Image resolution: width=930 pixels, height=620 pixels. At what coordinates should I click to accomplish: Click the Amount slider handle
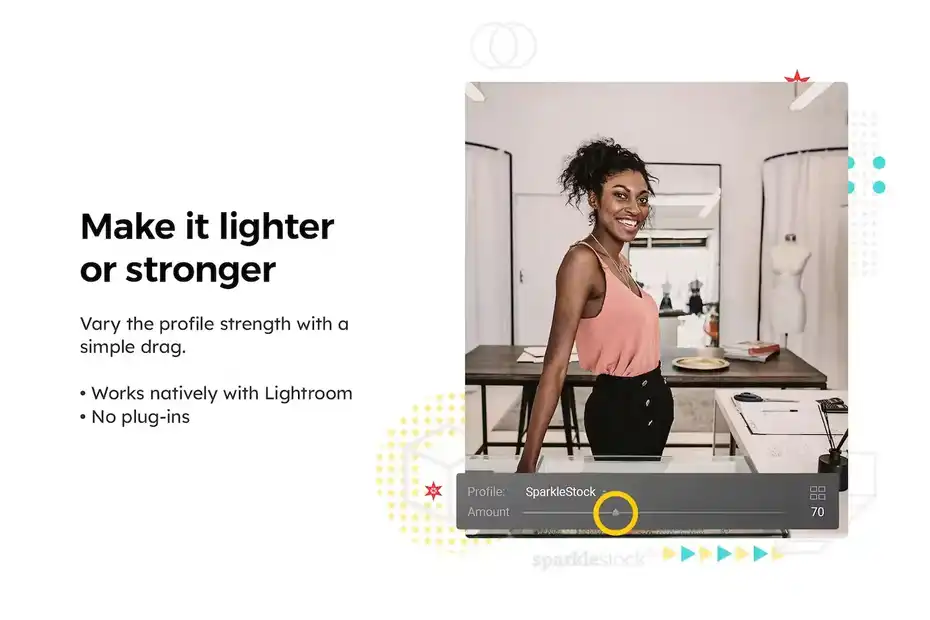616,512
